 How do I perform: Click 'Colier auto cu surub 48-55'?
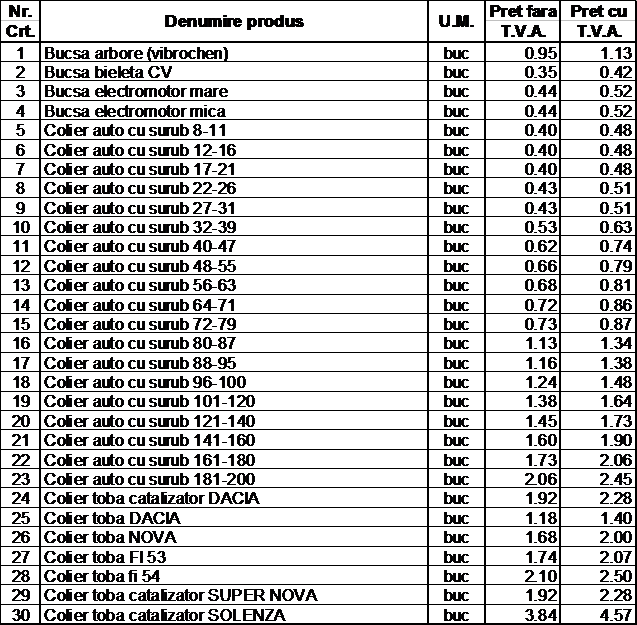(x=140, y=266)
